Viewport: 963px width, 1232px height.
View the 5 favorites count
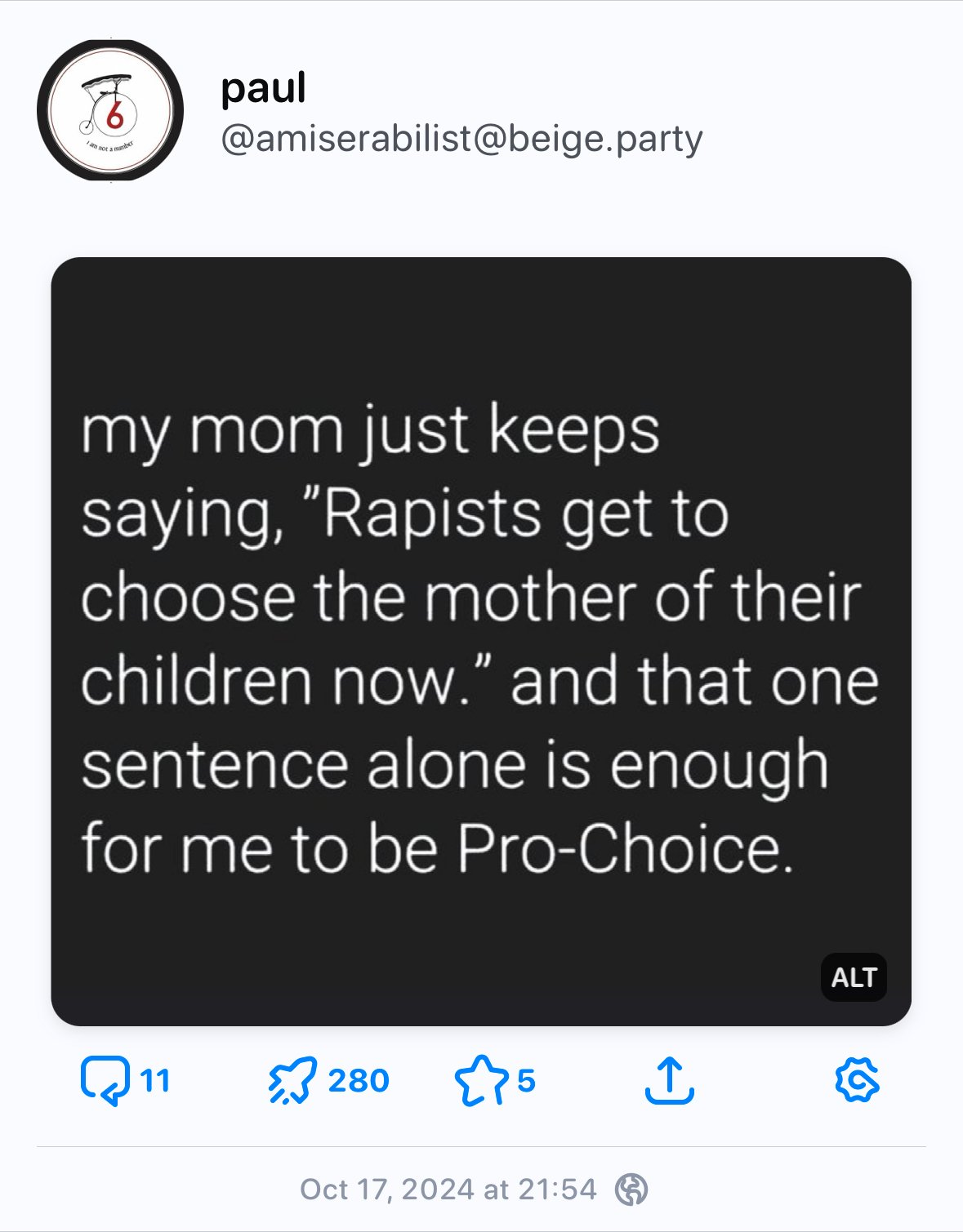(526, 1080)
